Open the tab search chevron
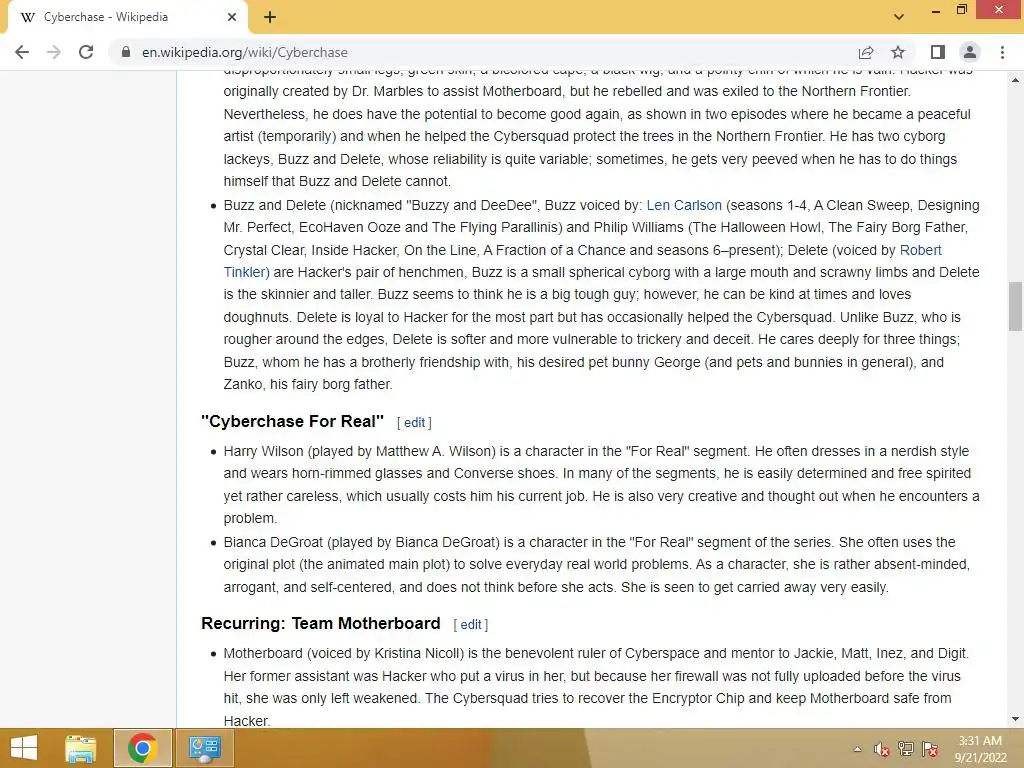1024x768 pixels. point(899,17)
